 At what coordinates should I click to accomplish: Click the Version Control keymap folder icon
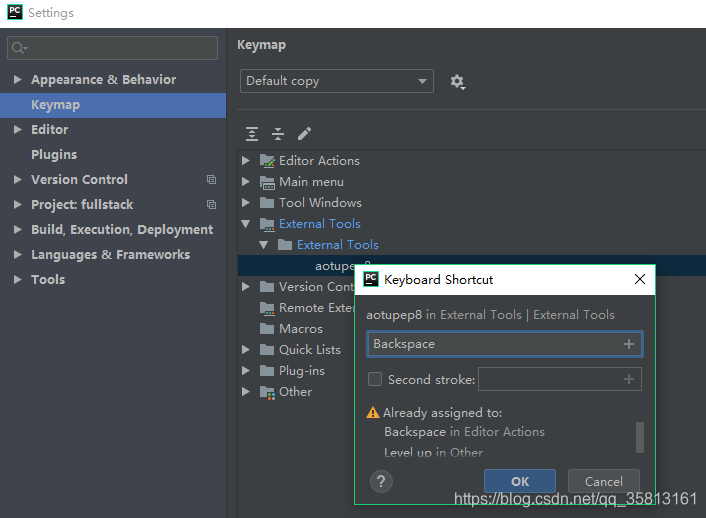tap(267, 286)
